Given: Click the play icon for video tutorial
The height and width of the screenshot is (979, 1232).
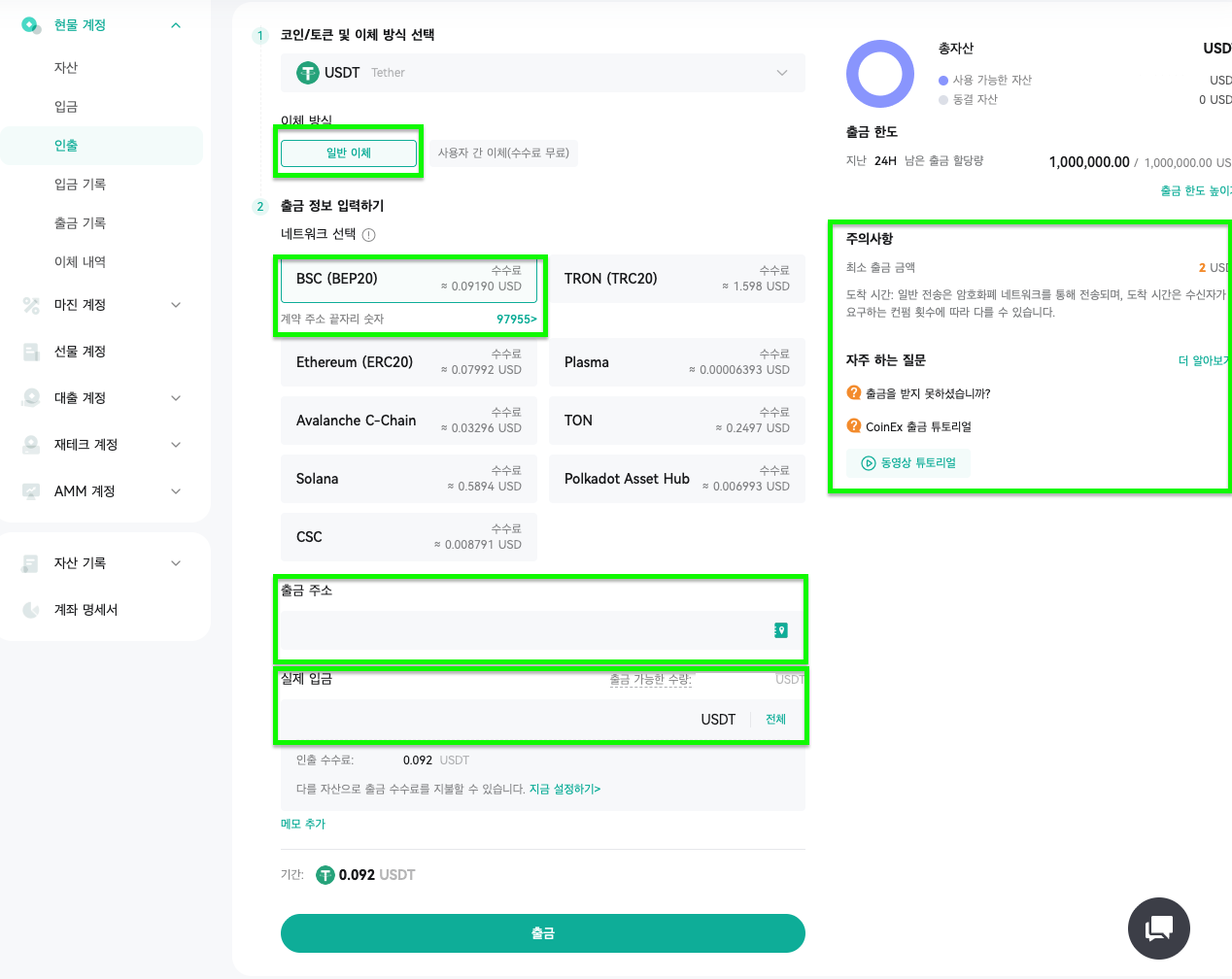Looking at the screenshot, I should point(869,463).
